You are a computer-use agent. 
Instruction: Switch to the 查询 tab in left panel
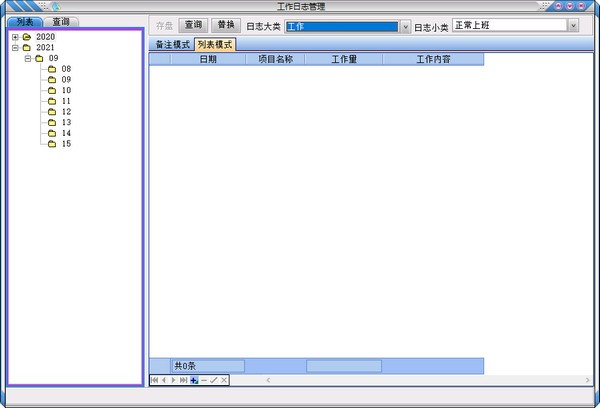pos(62,21)
